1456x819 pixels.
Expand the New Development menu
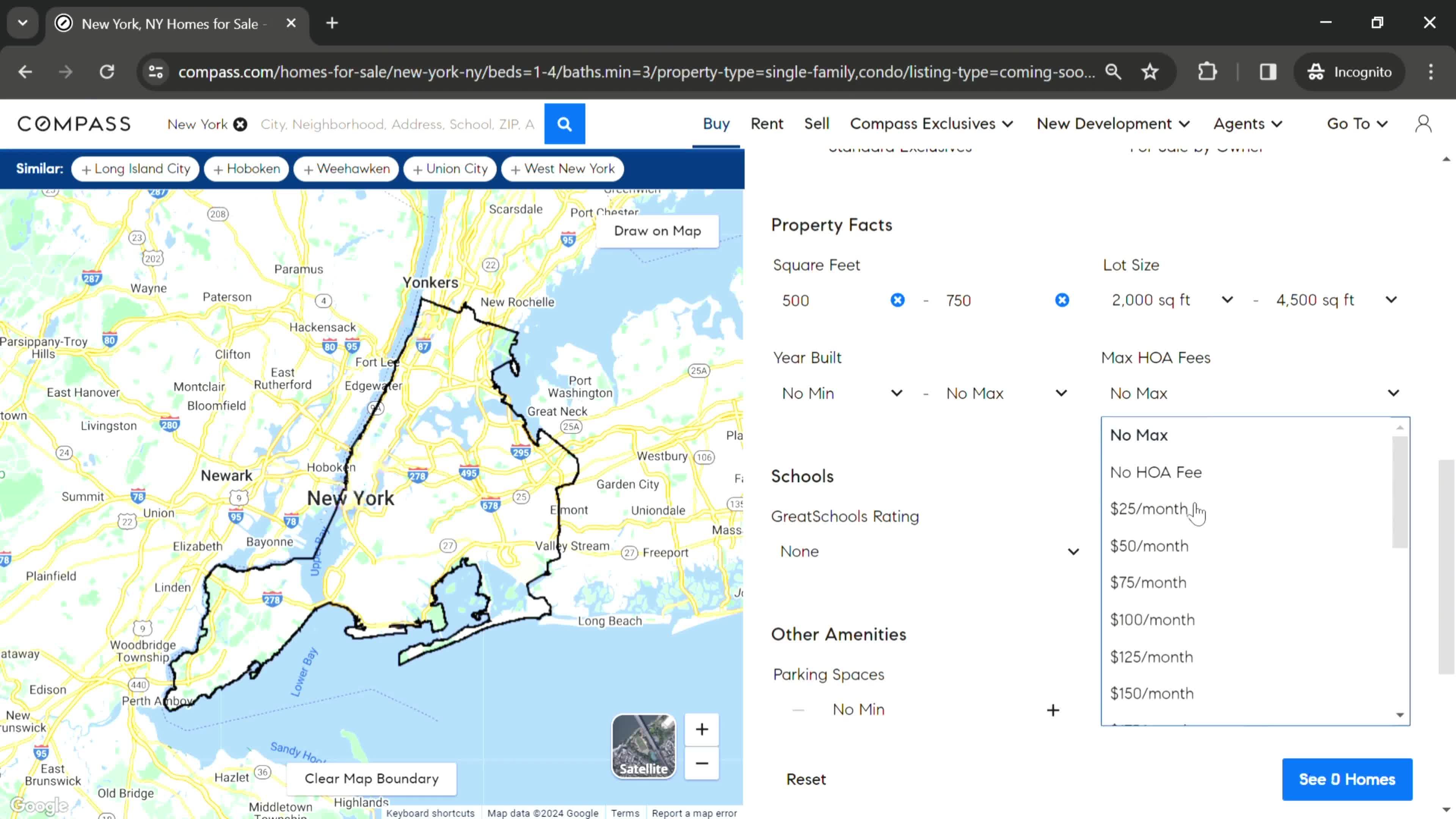click(x=1113, y=124)
